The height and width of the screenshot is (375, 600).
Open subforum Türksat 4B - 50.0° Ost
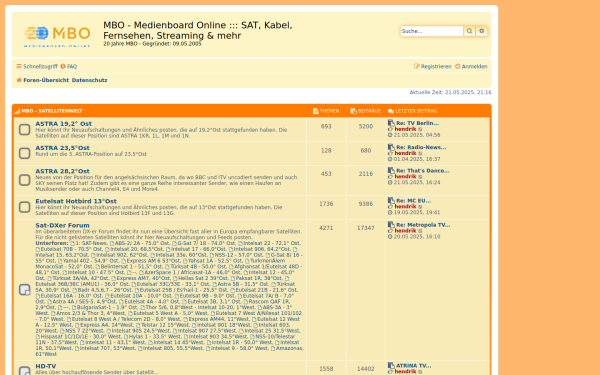[195, 266]
